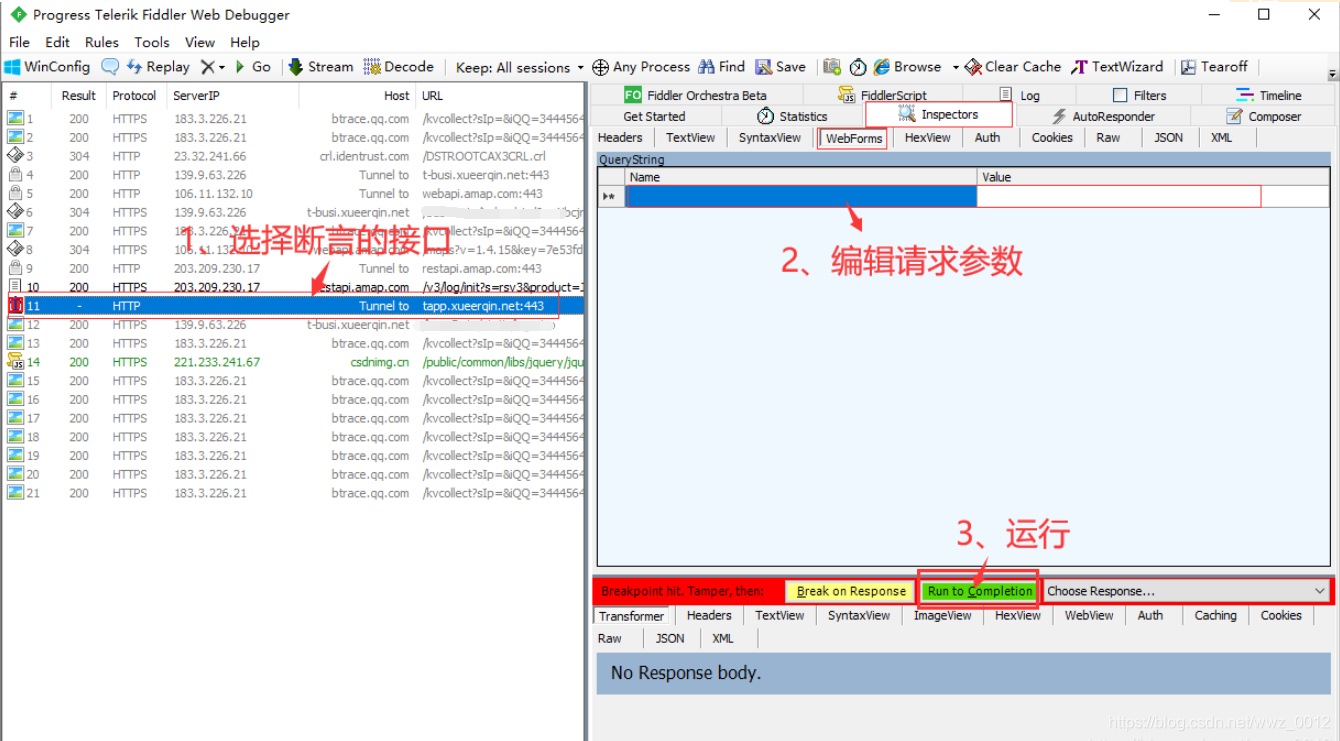The image size is (1340, 741).
Task: Select the response Transformer tab
Action: point(631,616)
